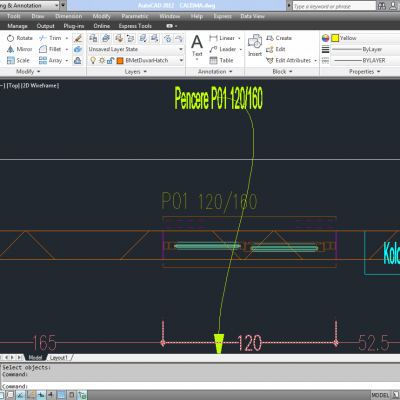This screenshot has width=400, height=400.
Task: Expand the Block panel
Action: coord(282,72)
